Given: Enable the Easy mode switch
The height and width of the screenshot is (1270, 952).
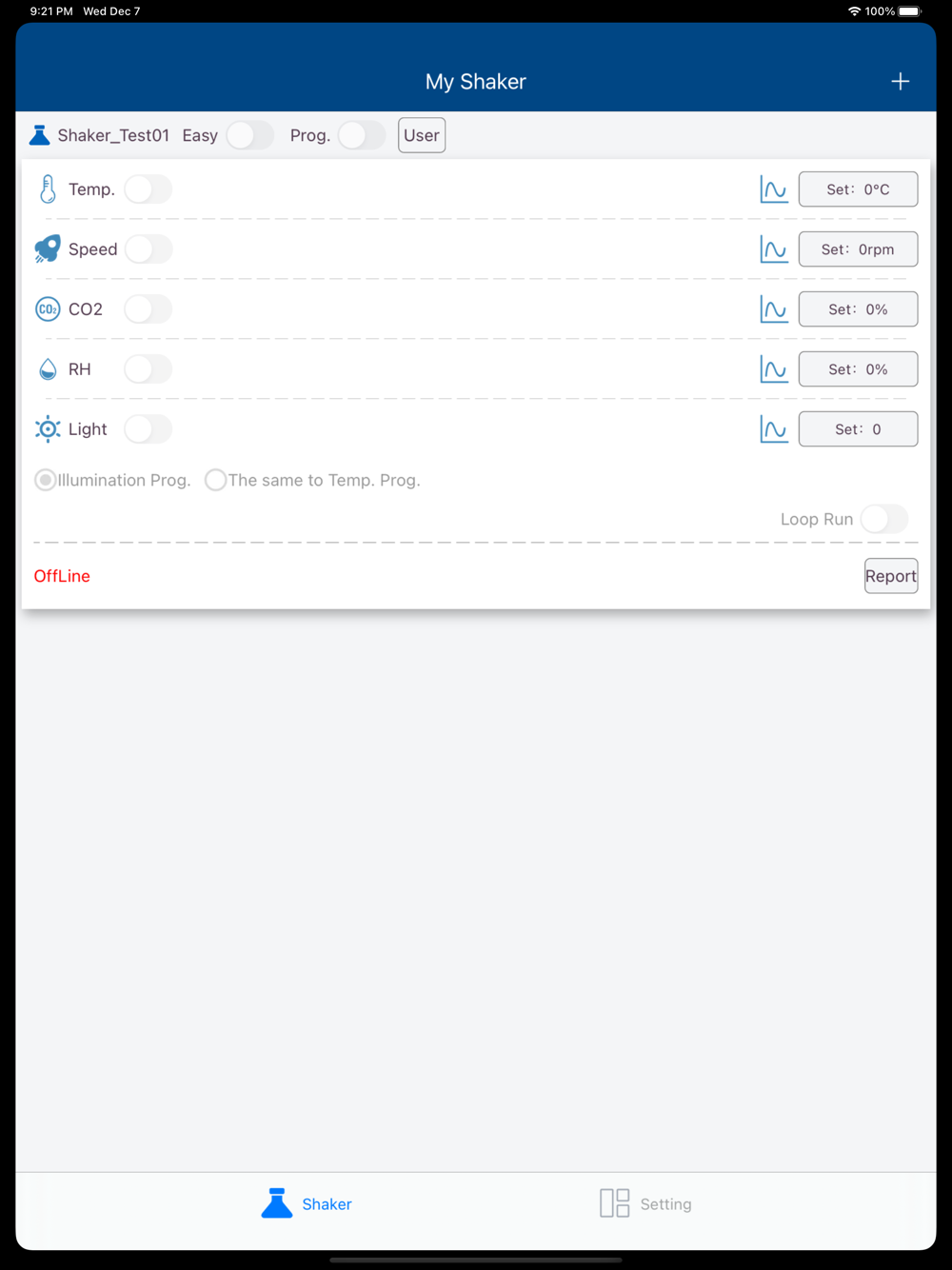Looking at the screenshot, I should coord(249,135).
